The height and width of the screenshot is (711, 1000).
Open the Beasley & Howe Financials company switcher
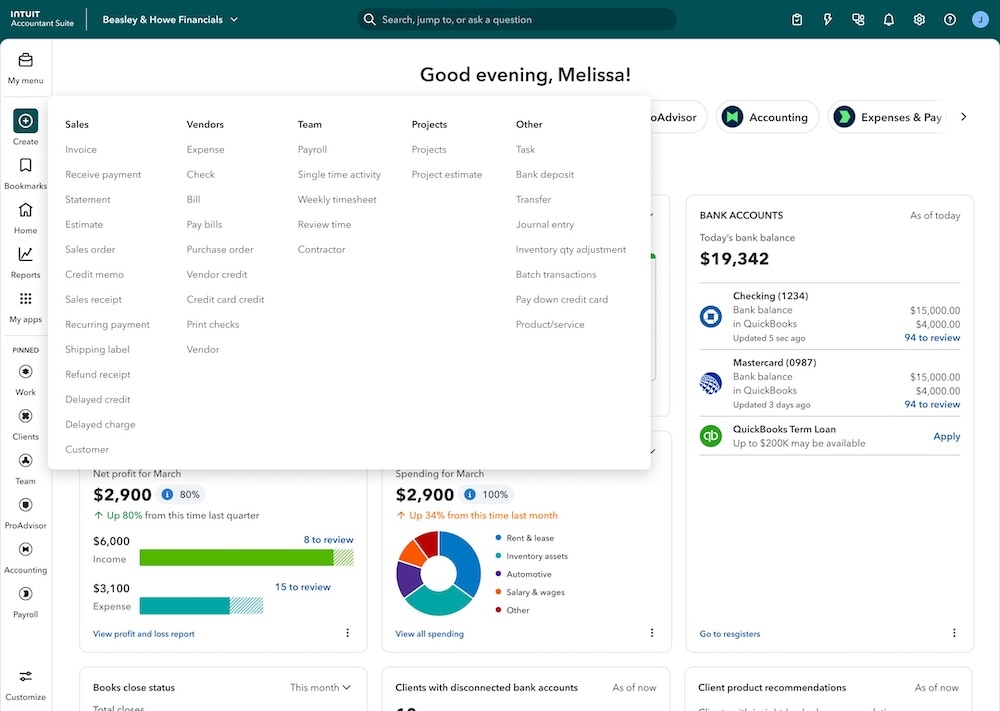[x=170, y=19]
